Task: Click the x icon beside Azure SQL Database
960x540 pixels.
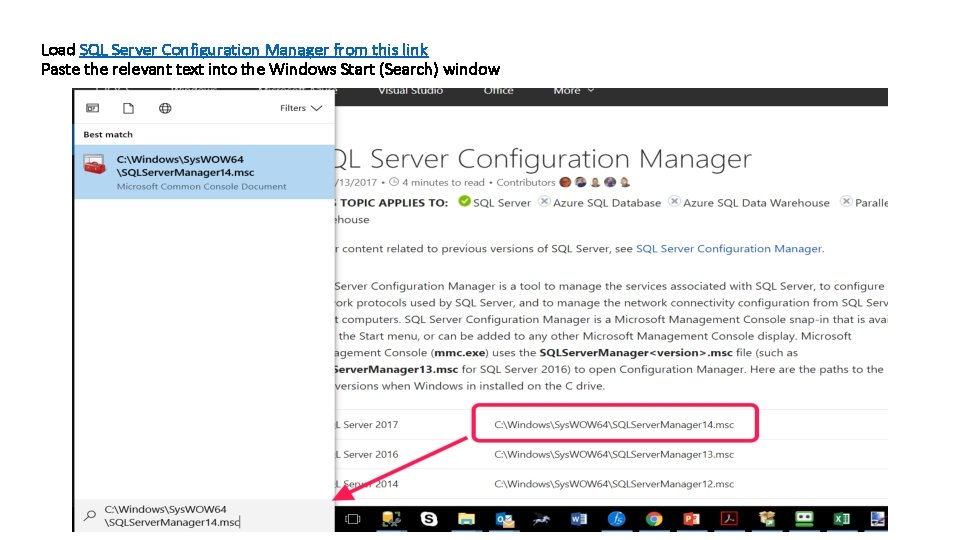Action: 544,201
